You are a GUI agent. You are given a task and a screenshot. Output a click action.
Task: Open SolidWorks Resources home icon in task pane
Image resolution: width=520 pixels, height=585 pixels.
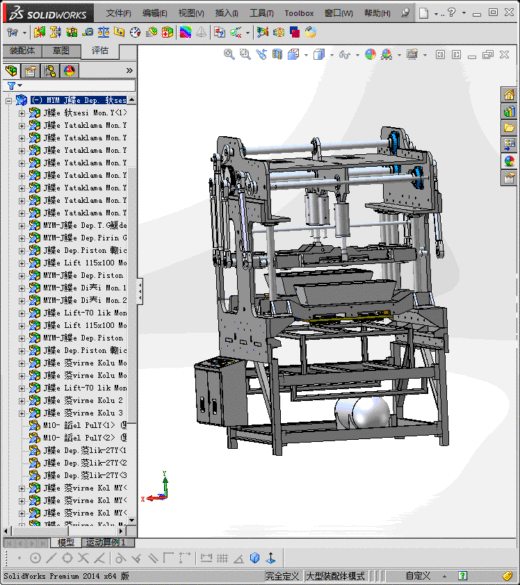(509, 95)
